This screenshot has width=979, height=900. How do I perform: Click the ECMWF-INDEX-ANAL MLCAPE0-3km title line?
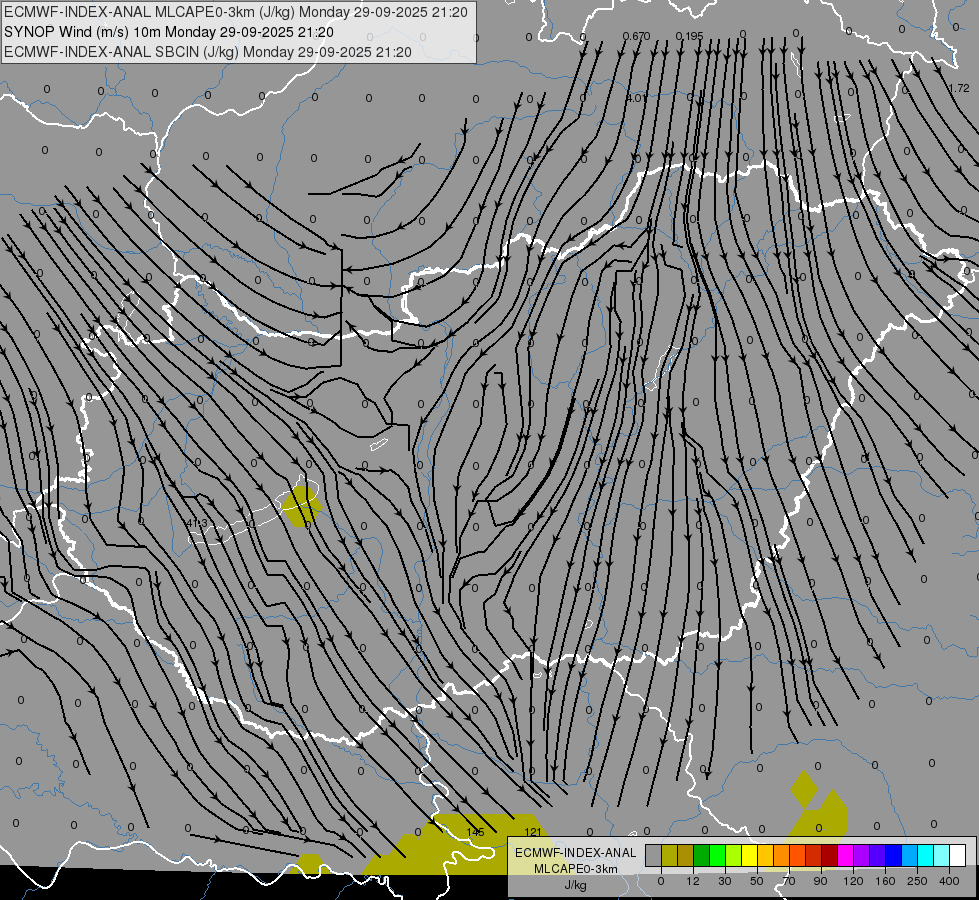click(235, 12)
